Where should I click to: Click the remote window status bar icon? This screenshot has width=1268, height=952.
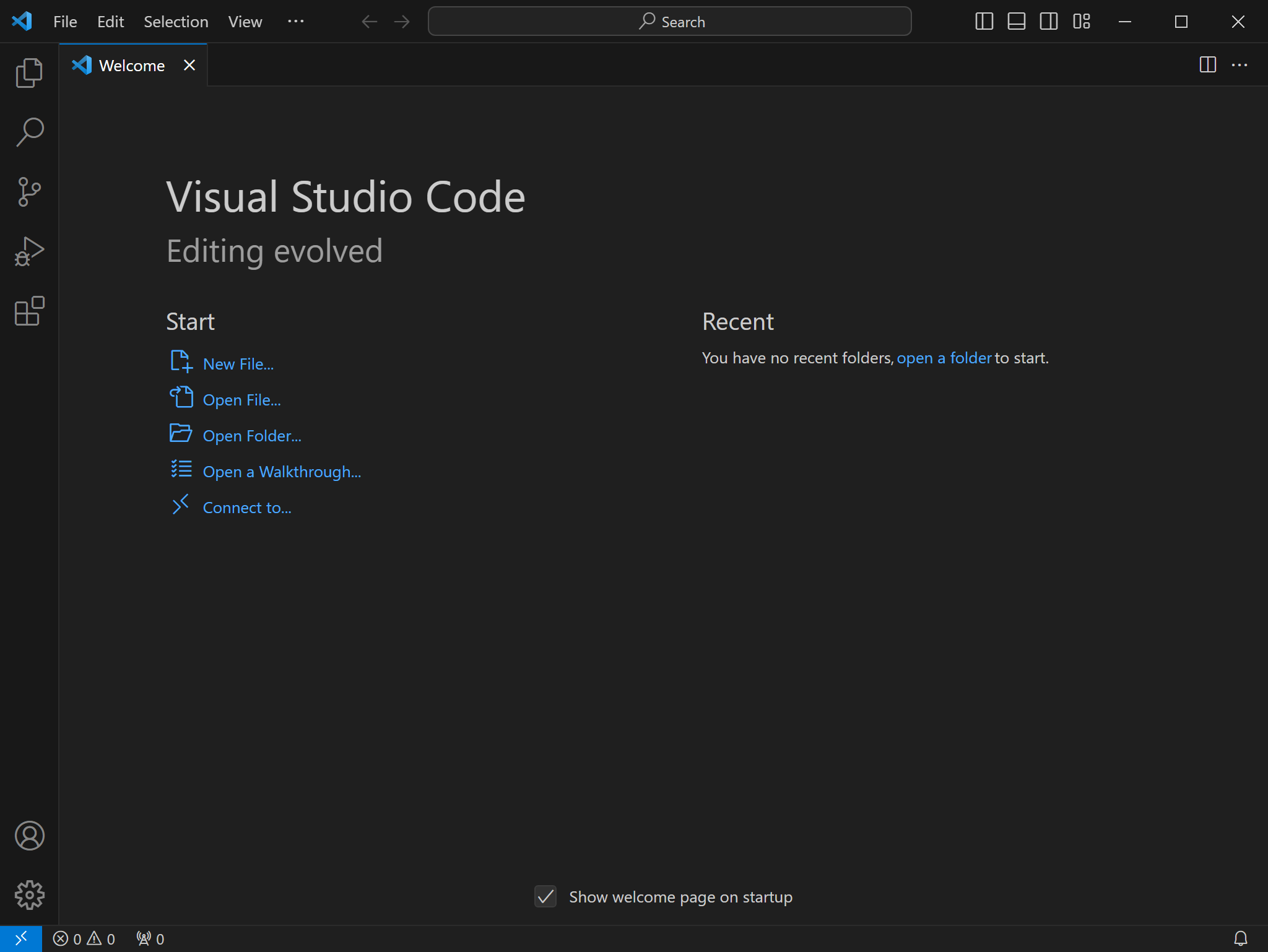(20, 938)
